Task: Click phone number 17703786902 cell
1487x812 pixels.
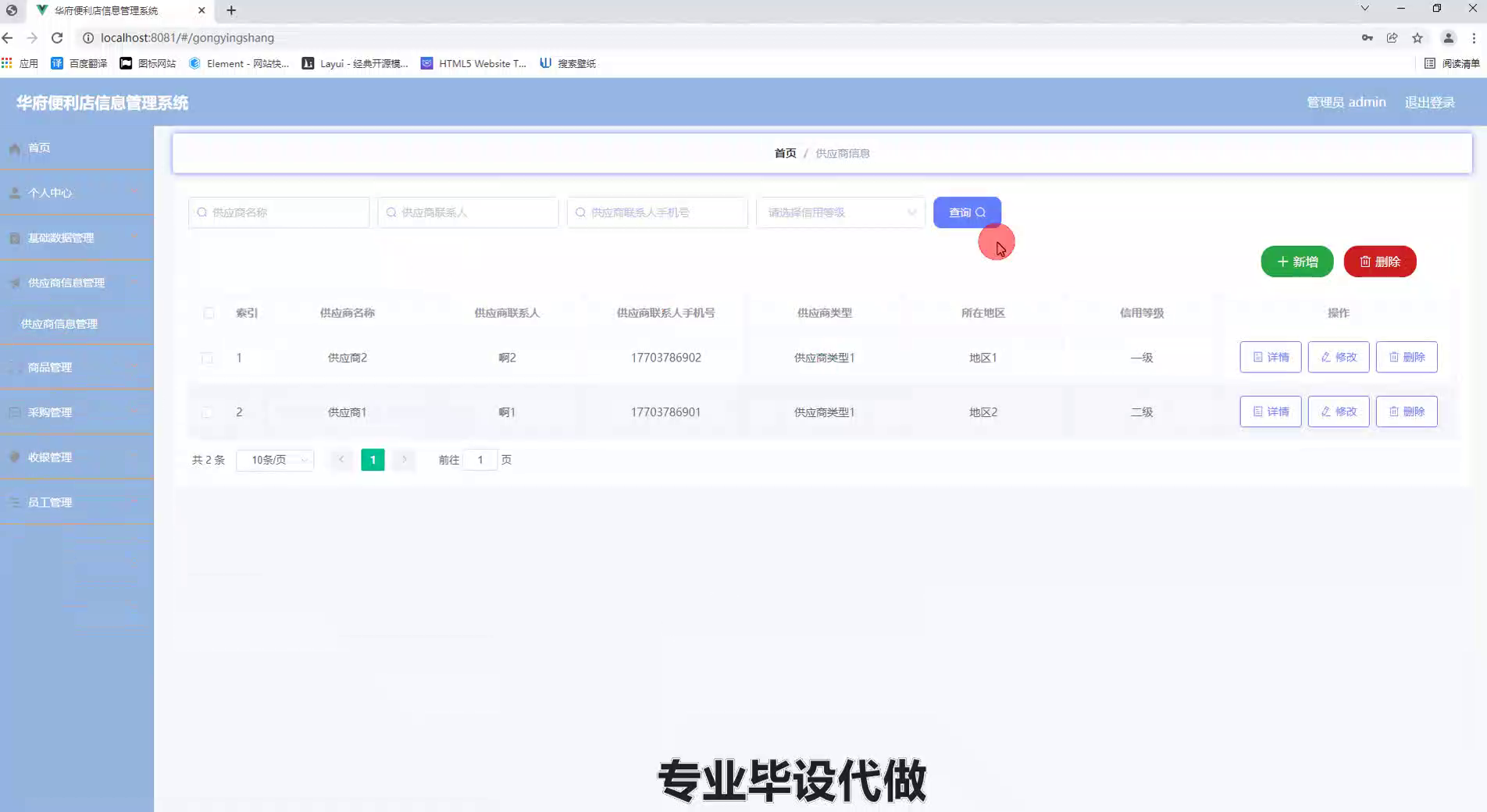Action: [x=665, y=358]
